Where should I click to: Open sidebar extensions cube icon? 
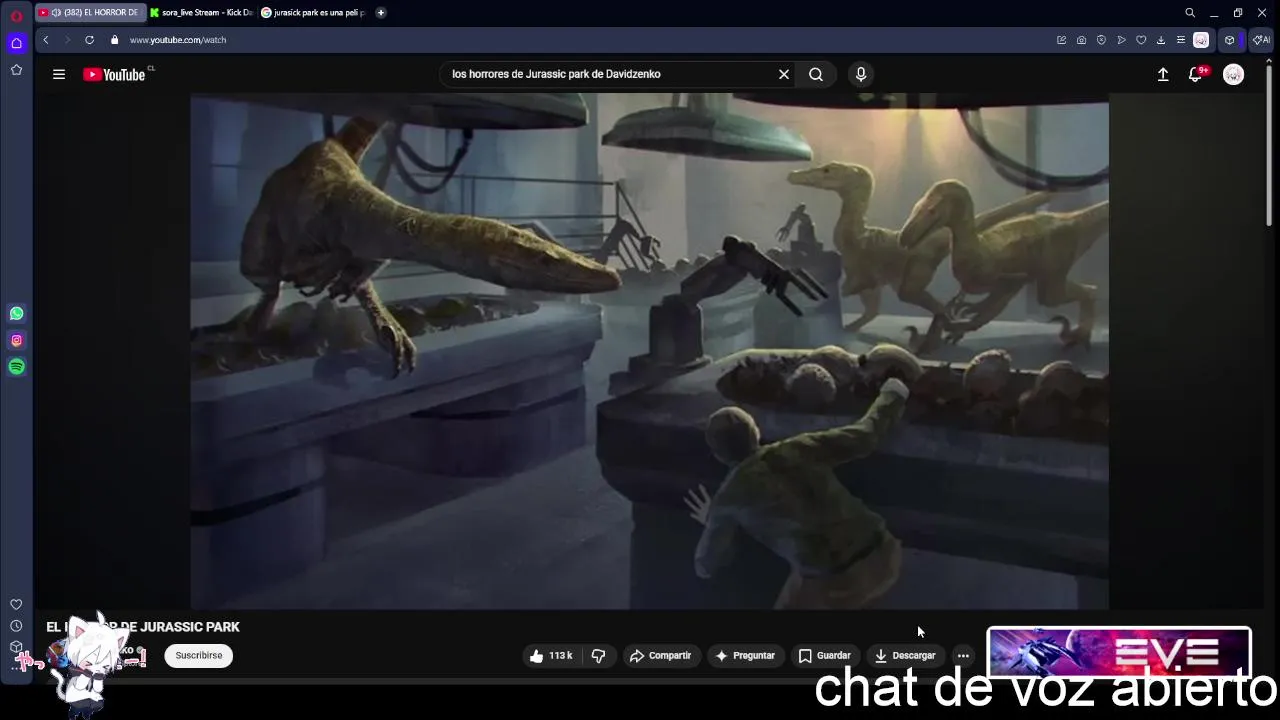coord(16,647)
